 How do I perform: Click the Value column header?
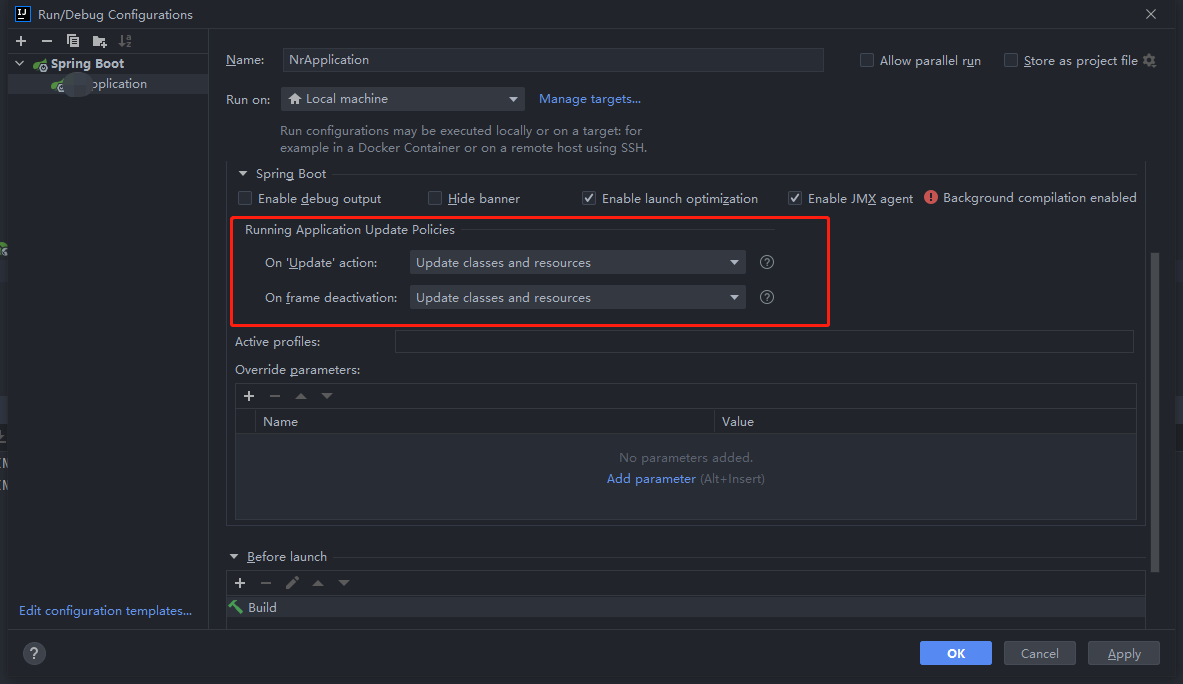[925, 422]
